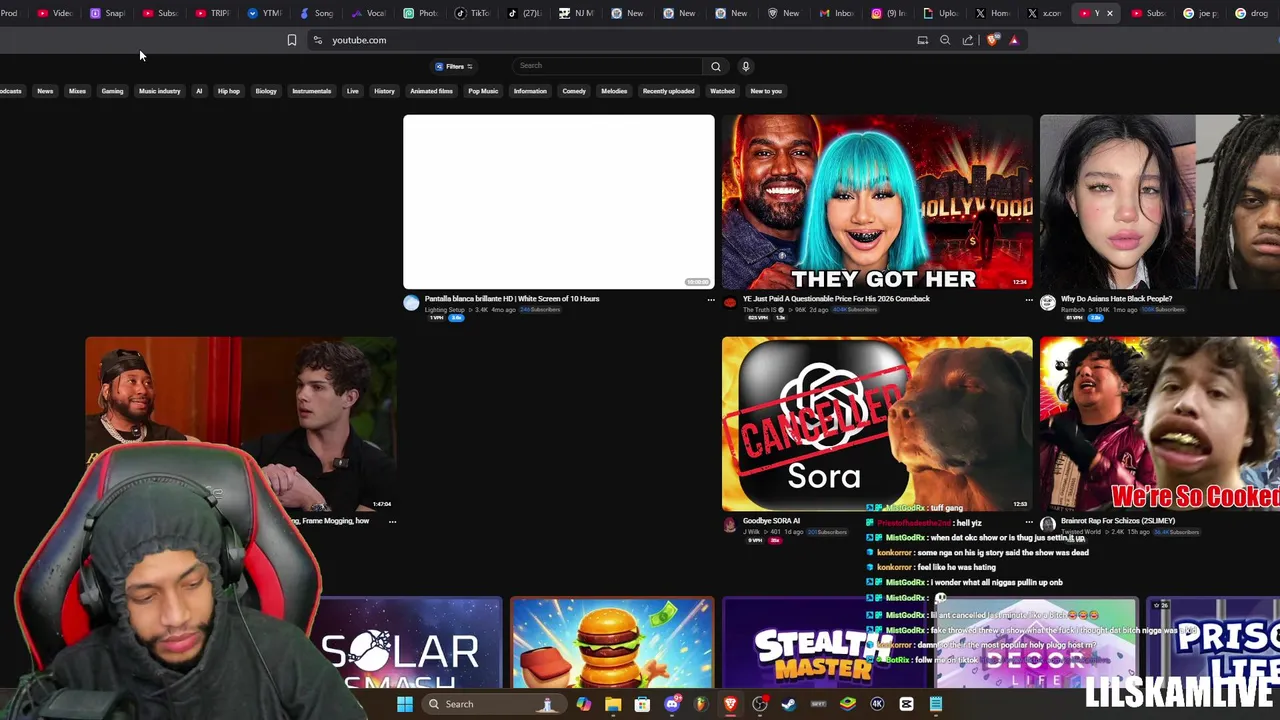Open the THEY GOT HER video thumbnail
Image resolution: width=1280 pixels, height=720 pixels.
(877, 202)
